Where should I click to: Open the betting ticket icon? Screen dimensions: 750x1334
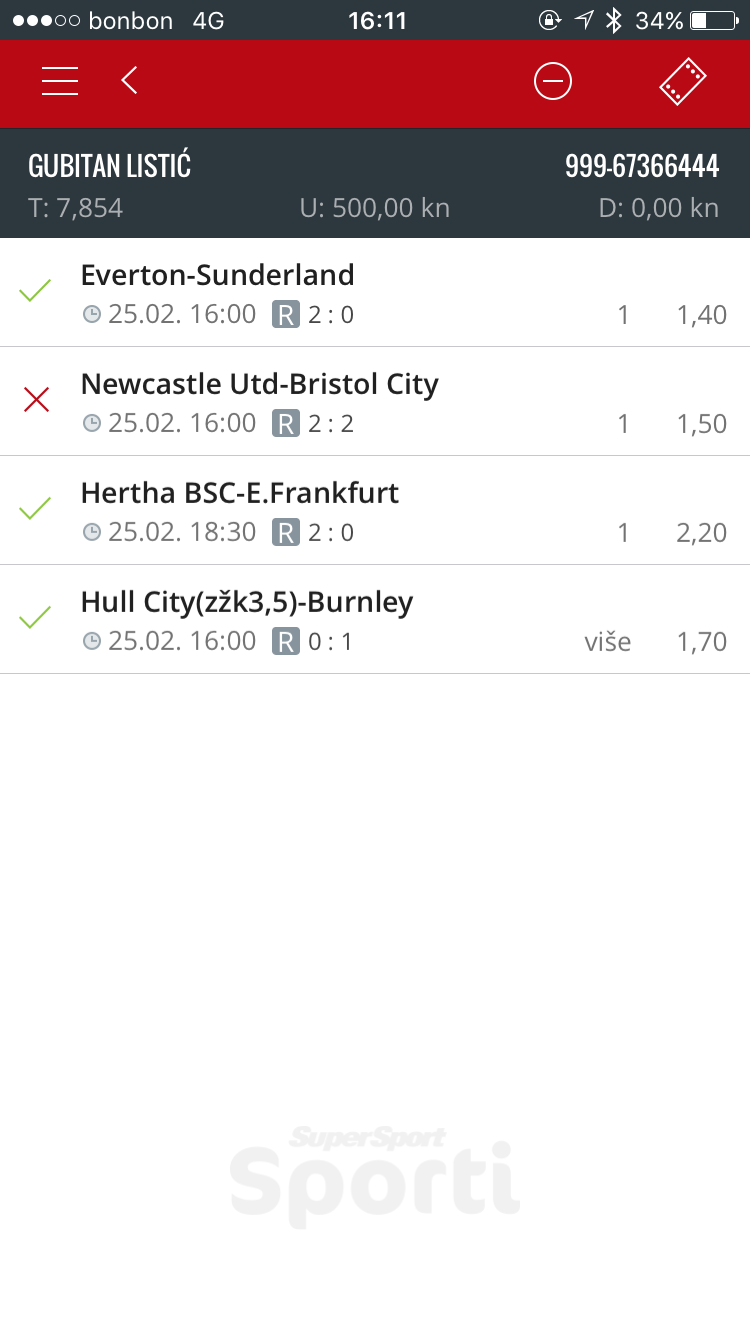coord(682,81)
